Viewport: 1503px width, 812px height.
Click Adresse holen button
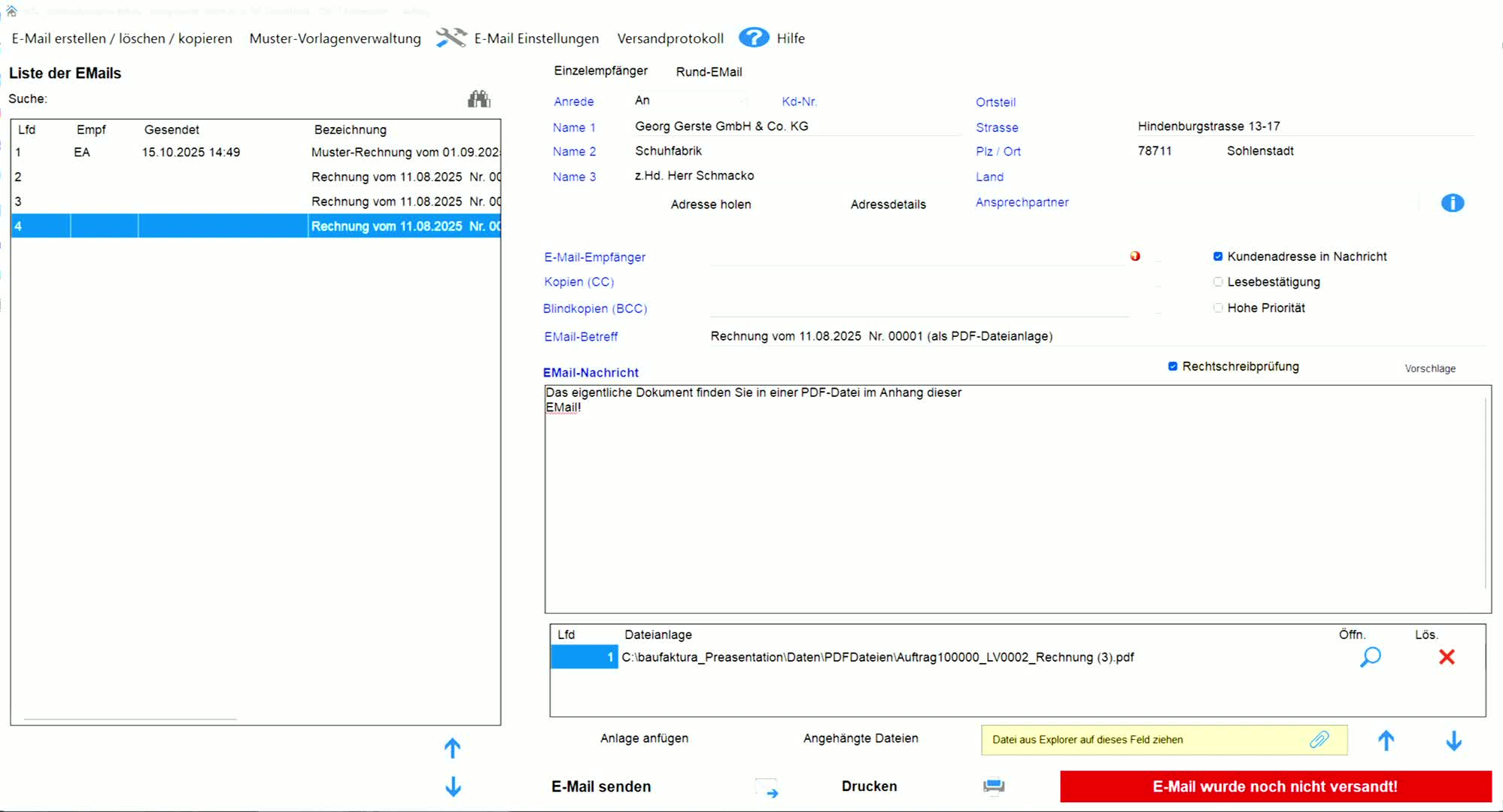710,205
